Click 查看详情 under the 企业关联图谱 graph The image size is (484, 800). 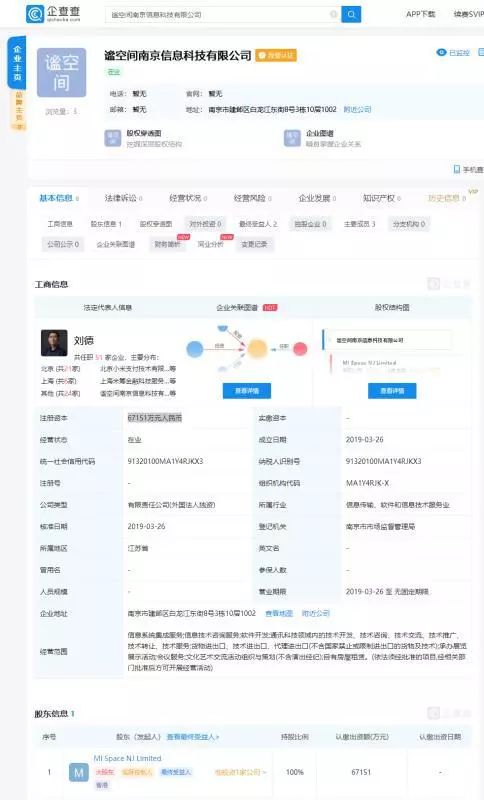(x=247, y=391)
